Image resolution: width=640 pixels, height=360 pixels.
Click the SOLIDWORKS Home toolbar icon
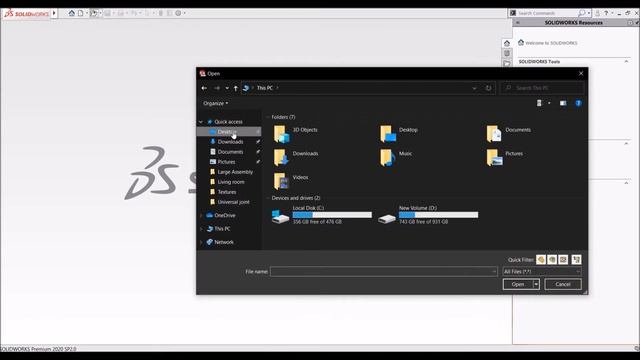[x=71, y=13]
